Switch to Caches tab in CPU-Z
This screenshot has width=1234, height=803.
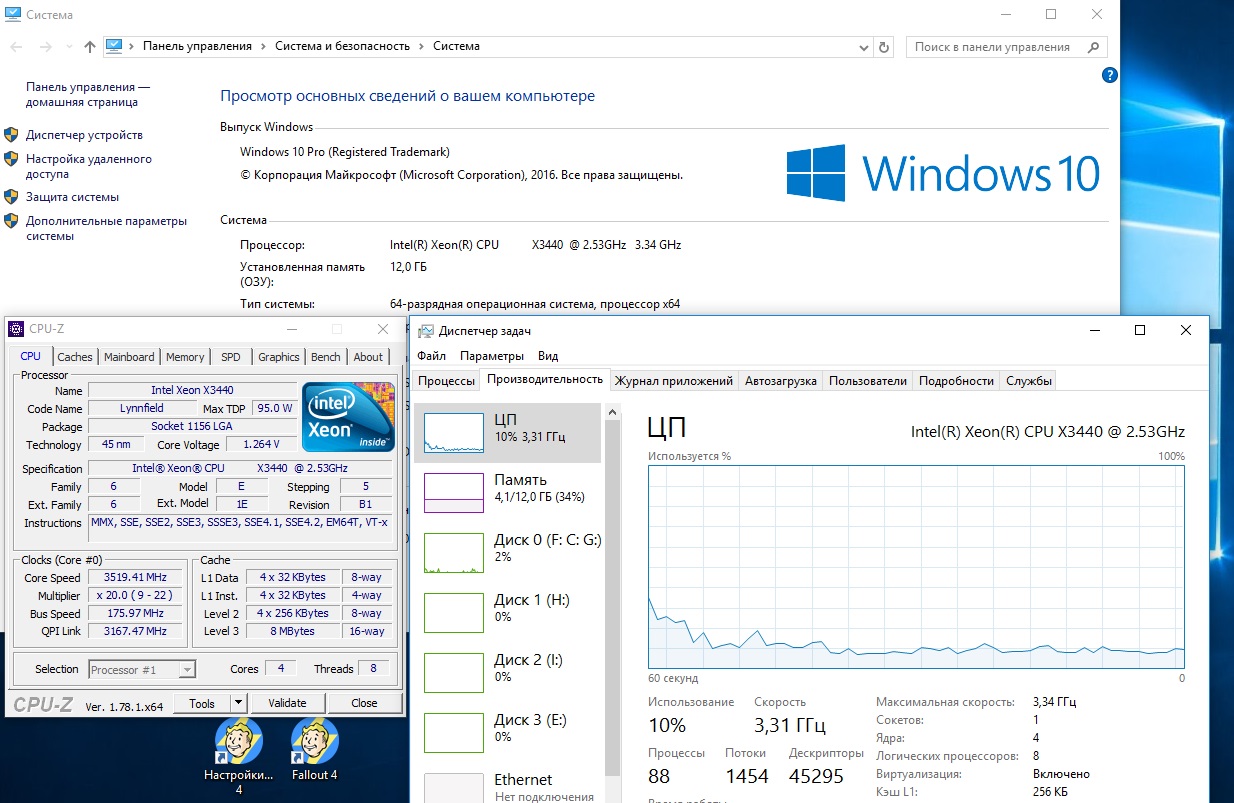[75, 357]
